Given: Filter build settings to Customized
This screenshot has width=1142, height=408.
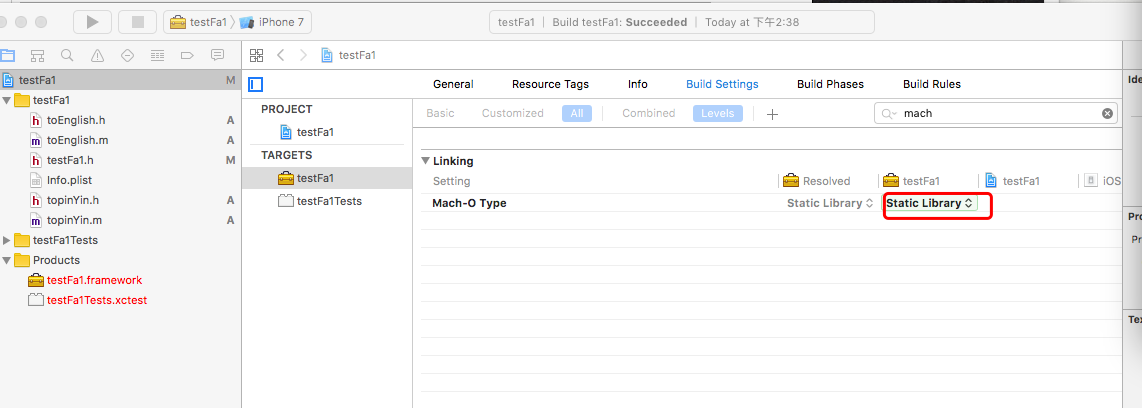Looking at the screenshot, I should pos(513,114).
